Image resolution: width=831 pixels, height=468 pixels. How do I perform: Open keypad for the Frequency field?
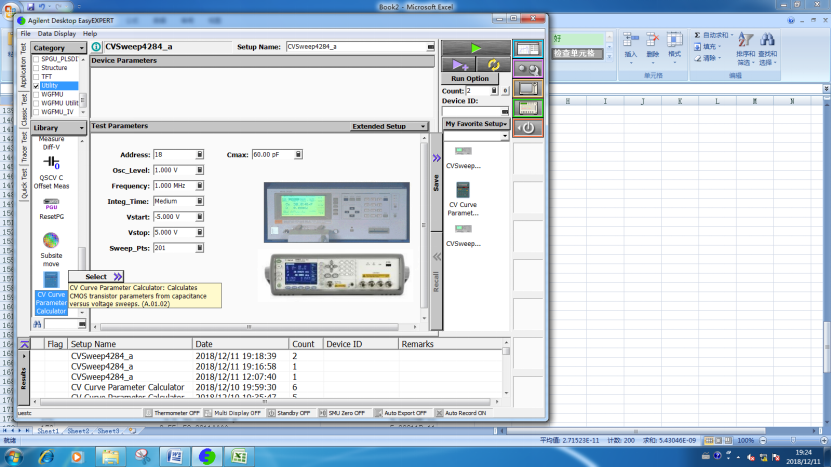pyautogui.click(x=200, y=186)
